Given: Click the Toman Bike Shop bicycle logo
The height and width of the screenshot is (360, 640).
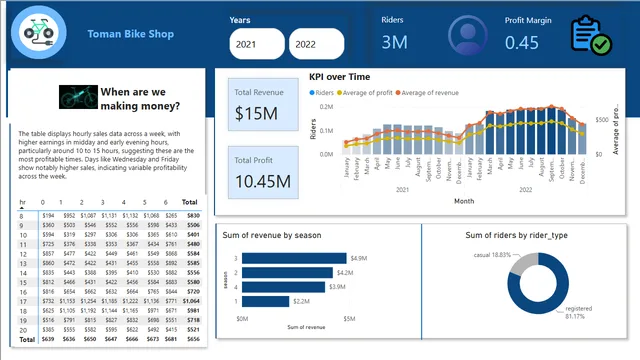Looking at the screenshot, I should click(38, 33).
